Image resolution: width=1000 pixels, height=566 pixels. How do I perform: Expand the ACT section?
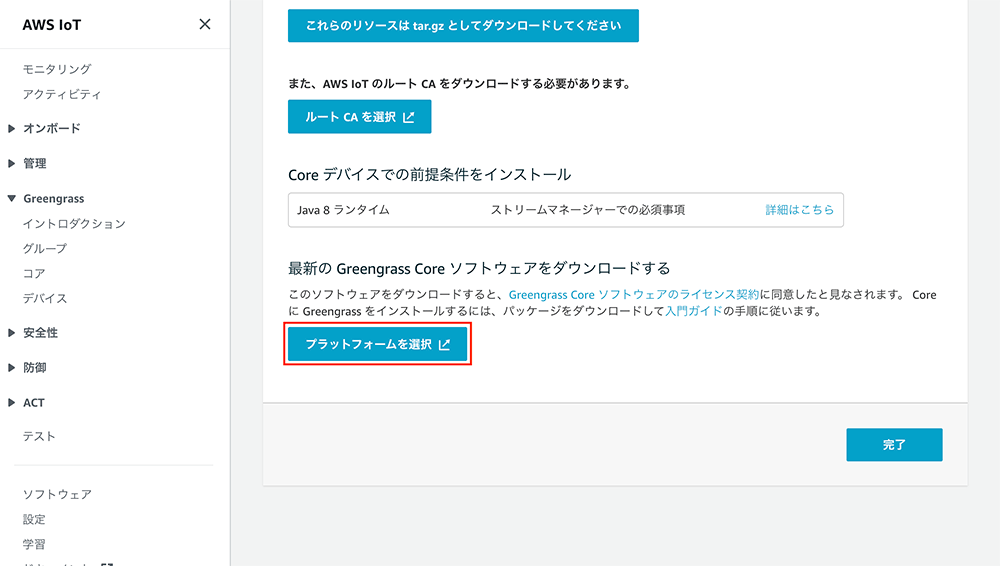pyautogui.click(x=33, y=403)
